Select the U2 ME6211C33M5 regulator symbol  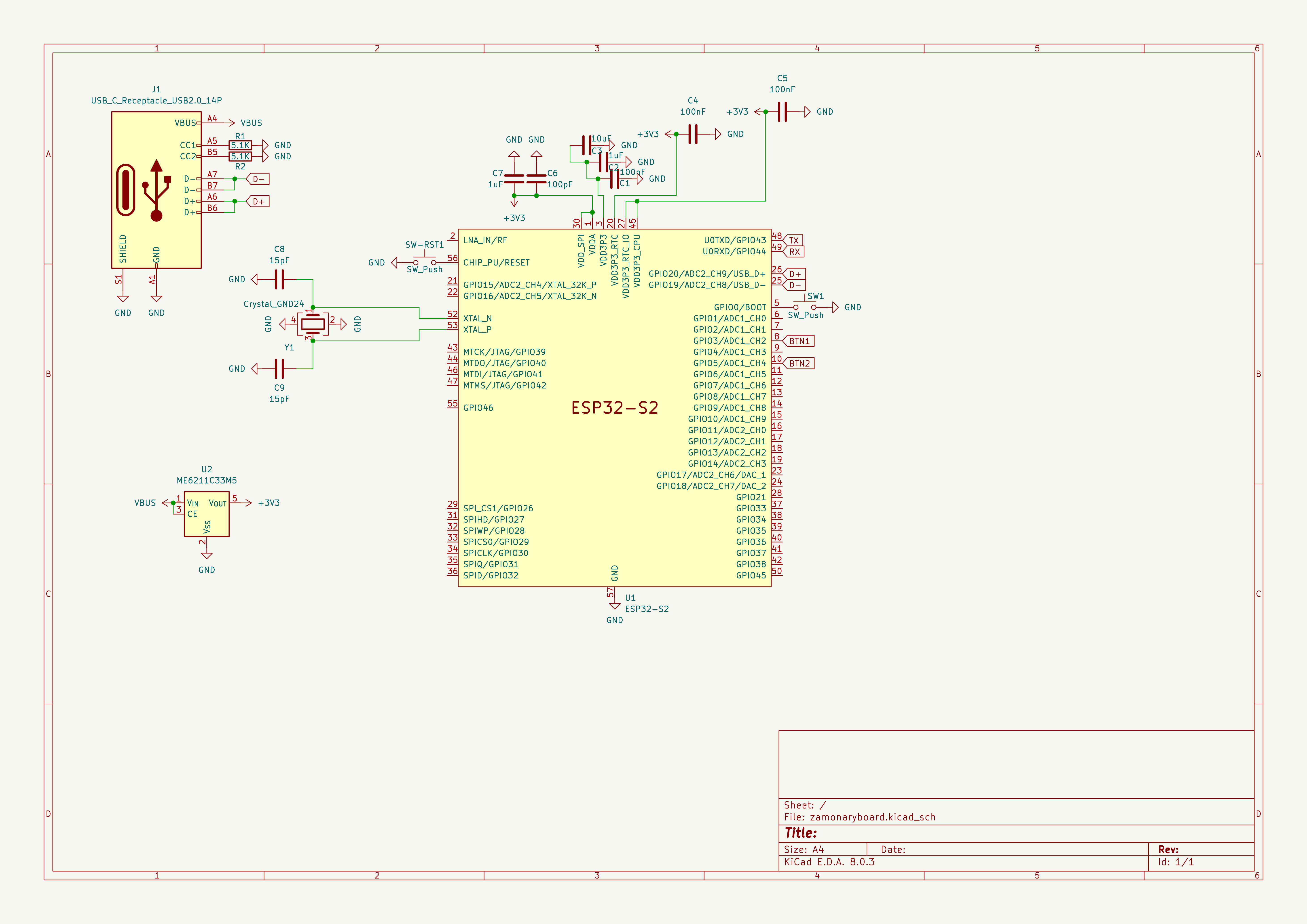coord(207,514)
